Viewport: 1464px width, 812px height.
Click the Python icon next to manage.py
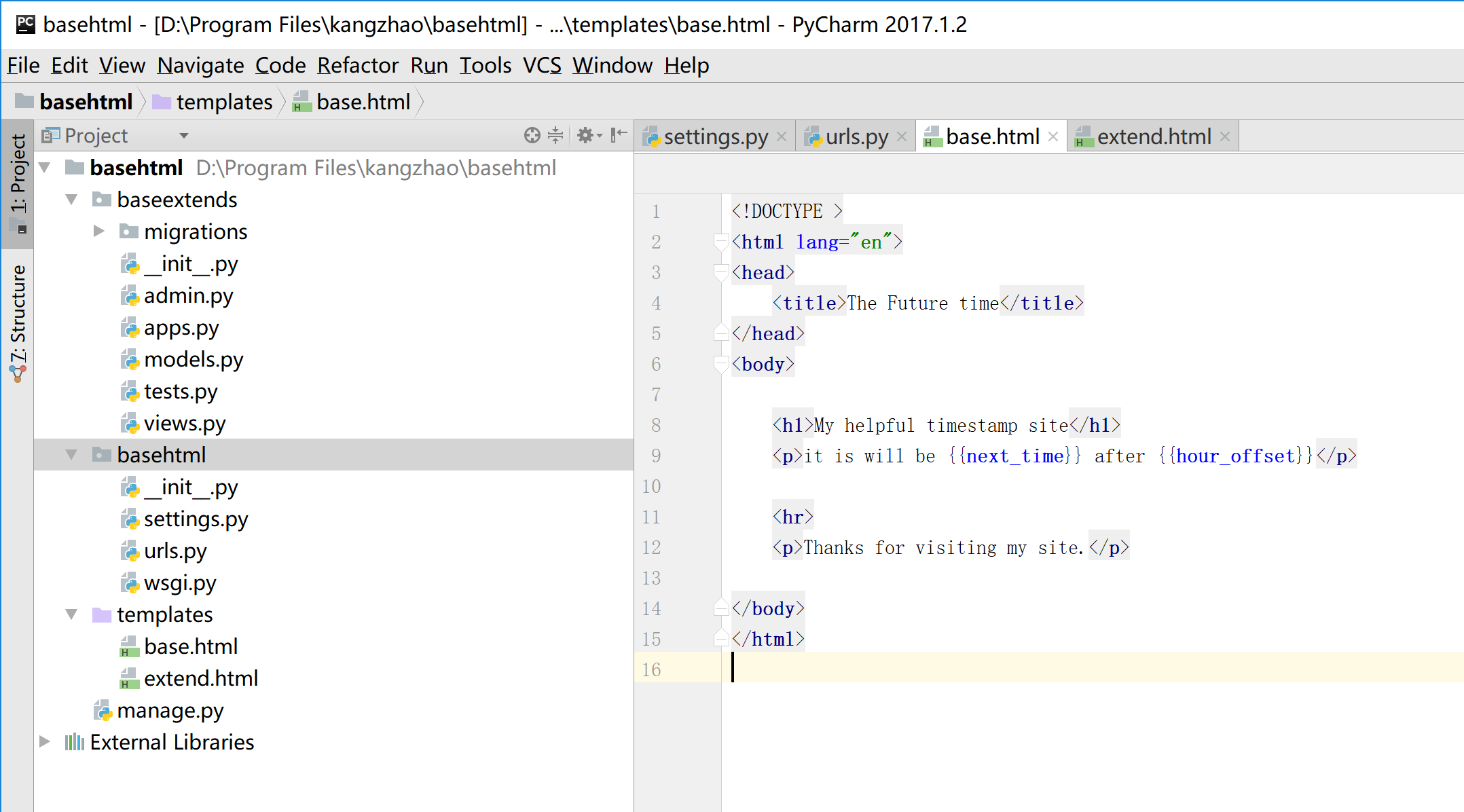pyautogui.click(x=105, y=710)
